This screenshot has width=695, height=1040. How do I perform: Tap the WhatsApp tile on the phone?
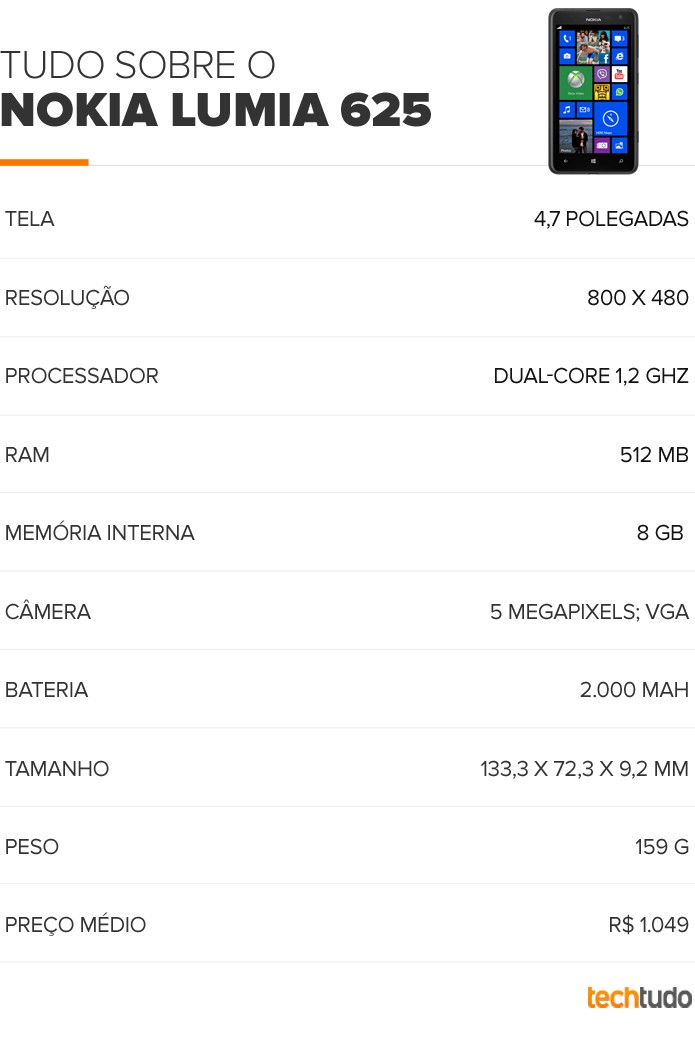[x=619, y=92]
